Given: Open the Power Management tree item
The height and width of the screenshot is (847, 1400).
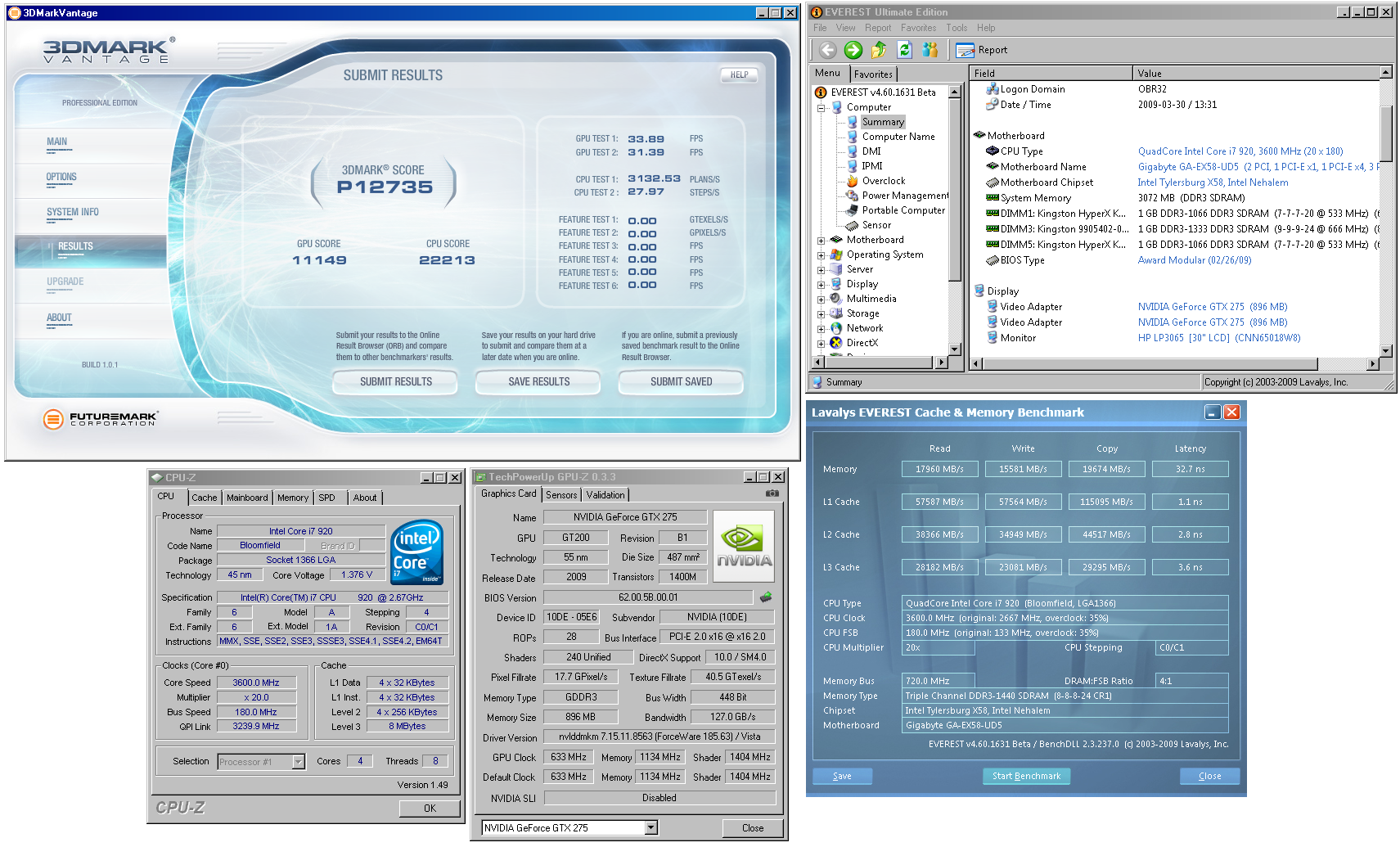Looking at the screenshot, I should coord(905,196).
